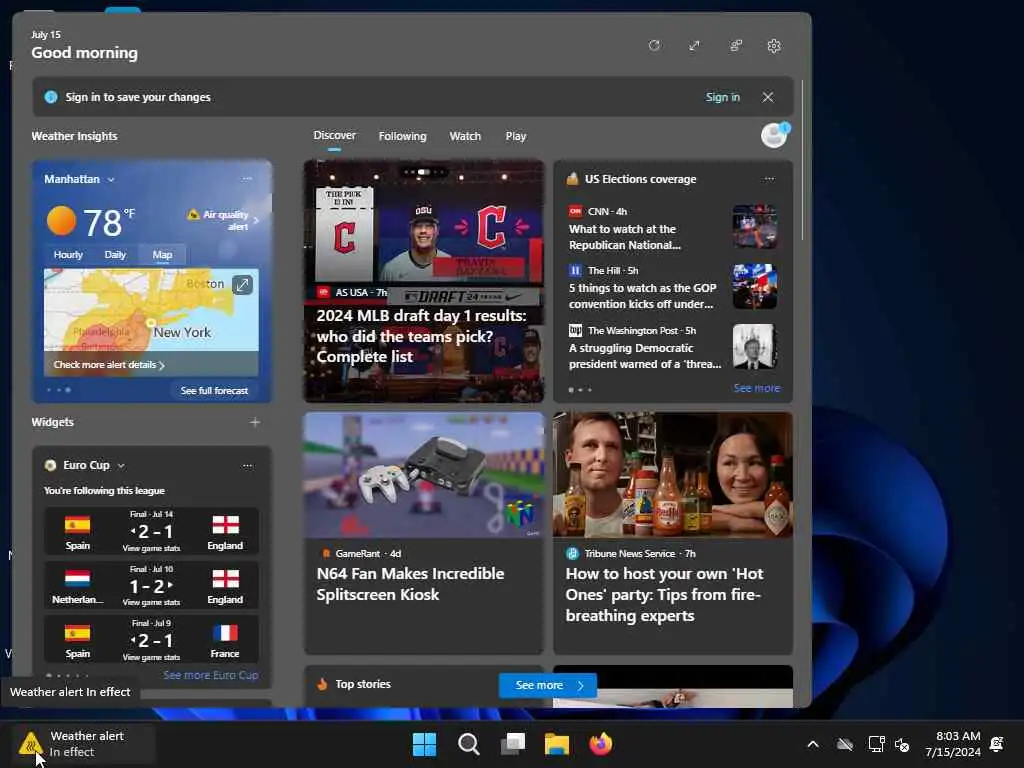Select the Hourly weather tab

pos(68,255)
